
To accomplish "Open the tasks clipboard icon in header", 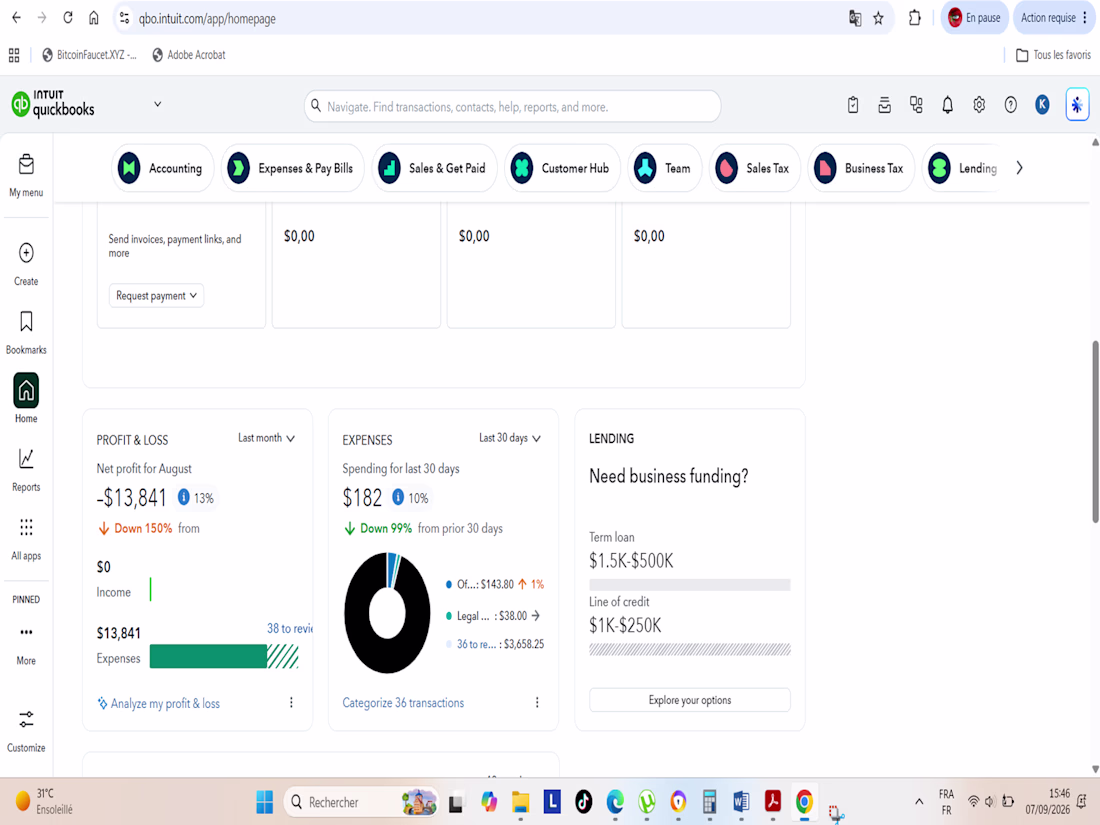I will (852, 105).
